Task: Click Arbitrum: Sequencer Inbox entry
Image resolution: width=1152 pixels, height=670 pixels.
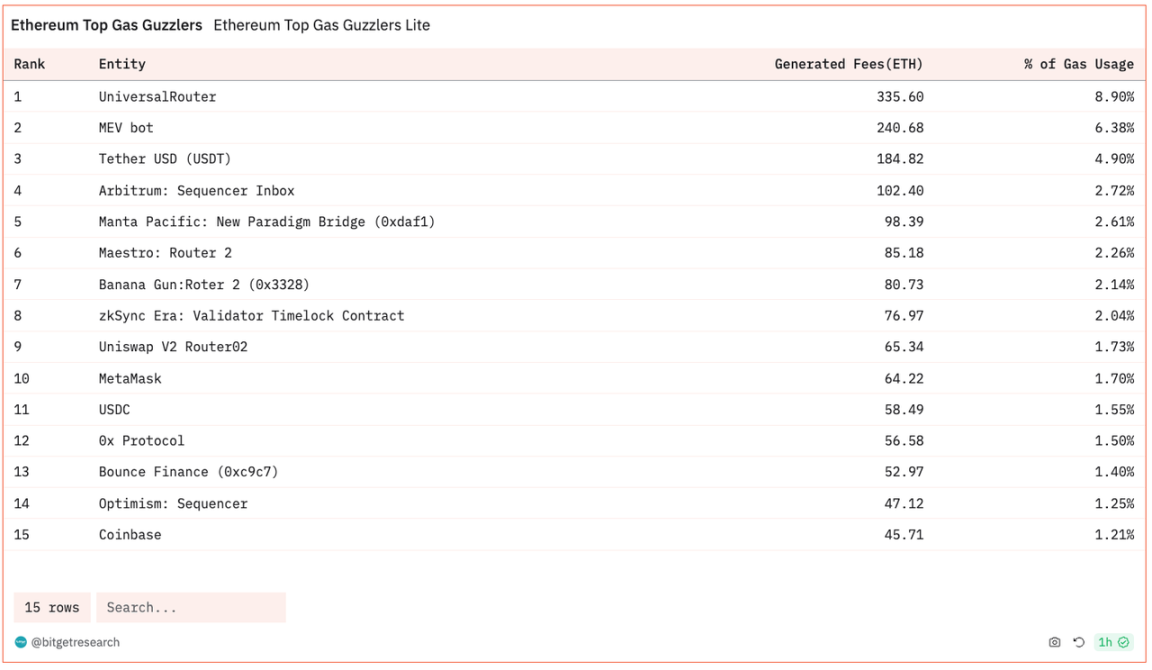Action: point(196,190)
